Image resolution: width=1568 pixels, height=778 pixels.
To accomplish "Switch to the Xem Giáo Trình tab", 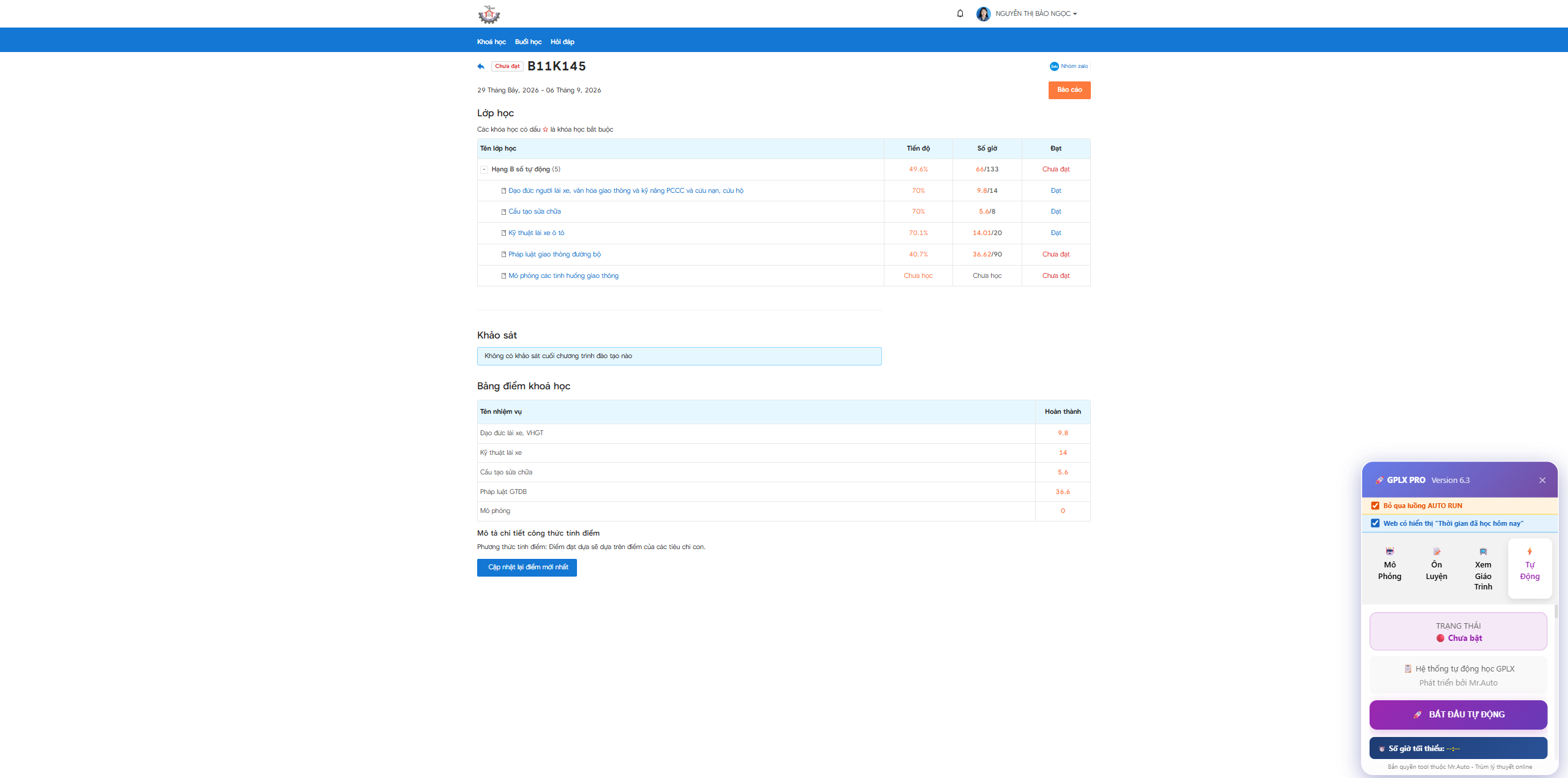I will click(1483, 569).
